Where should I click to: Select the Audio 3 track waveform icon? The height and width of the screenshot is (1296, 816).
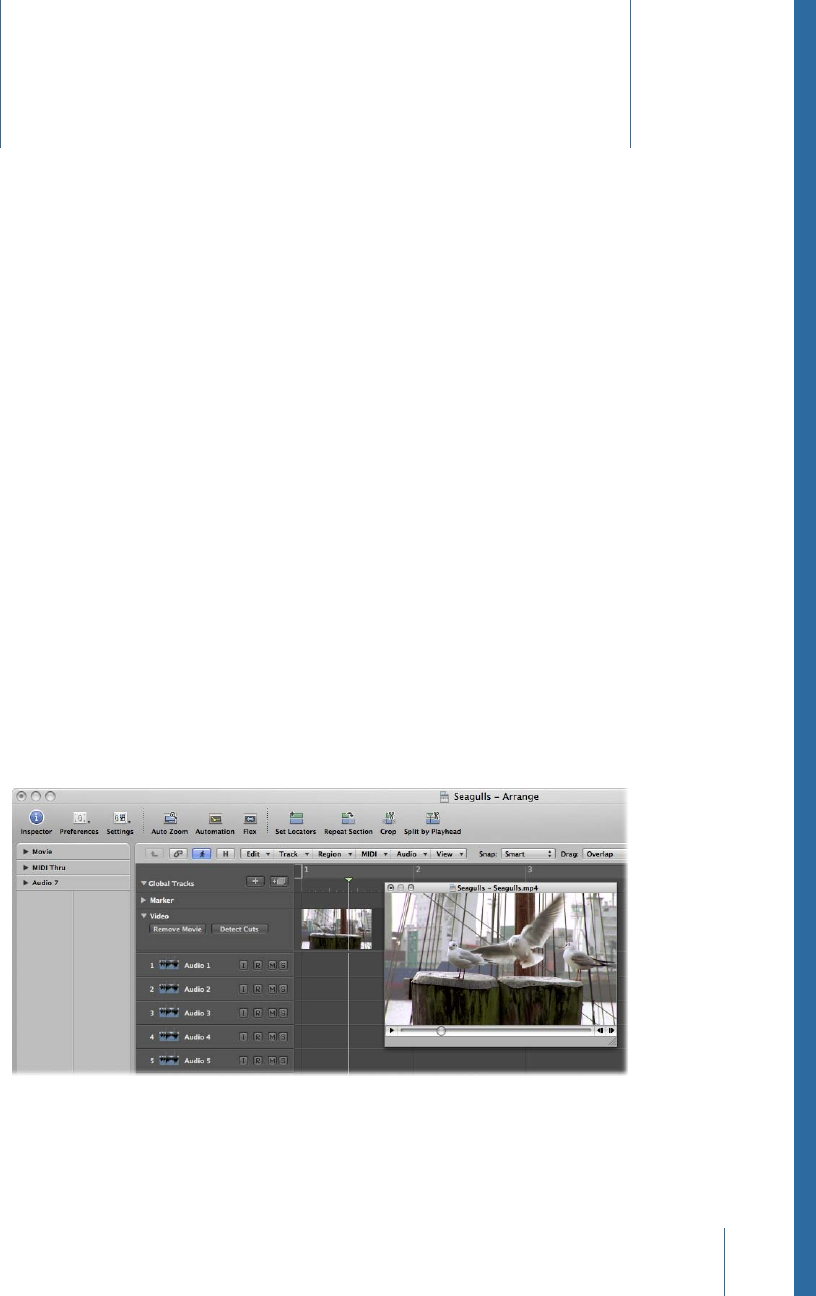click(x=168, y=1013)
